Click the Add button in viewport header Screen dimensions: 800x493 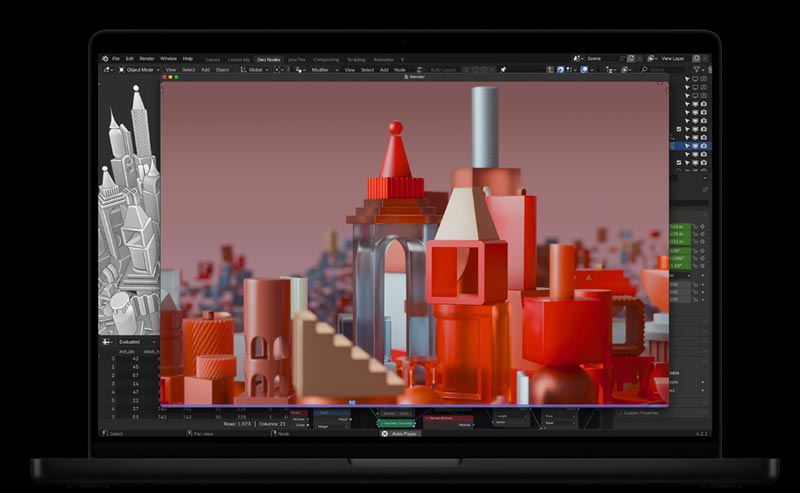(206, 70)
